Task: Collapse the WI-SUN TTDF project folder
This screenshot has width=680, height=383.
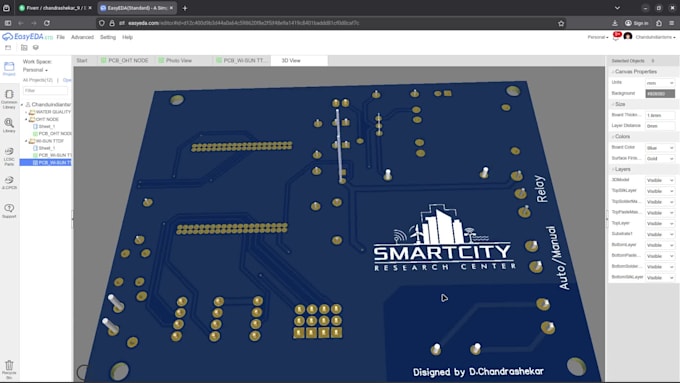Action: [26, 141]
